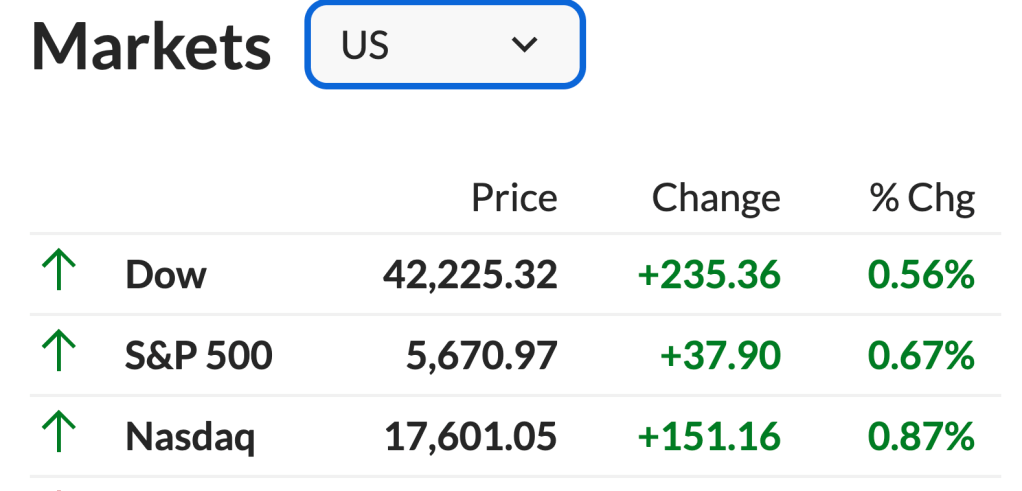Viewport: 1022px width, 491px height.
Task: Click the Markets heading
Action: 151,47
